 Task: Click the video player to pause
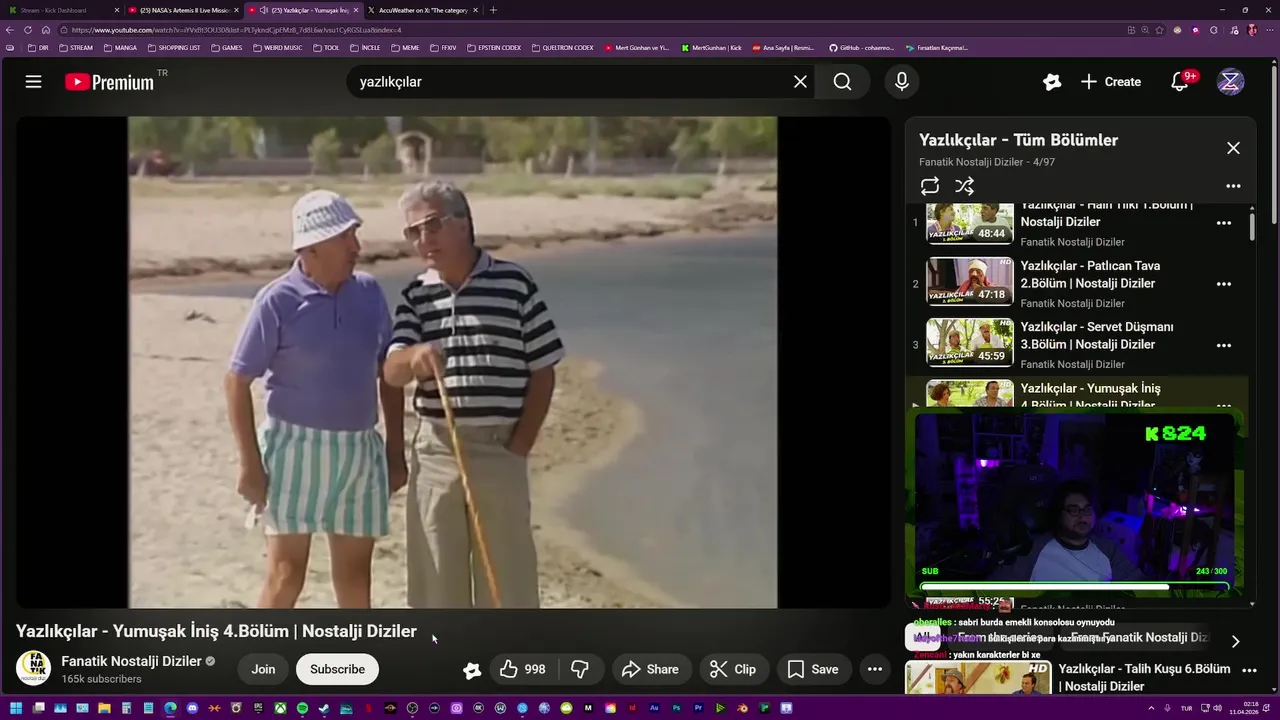tap(452, 362)
